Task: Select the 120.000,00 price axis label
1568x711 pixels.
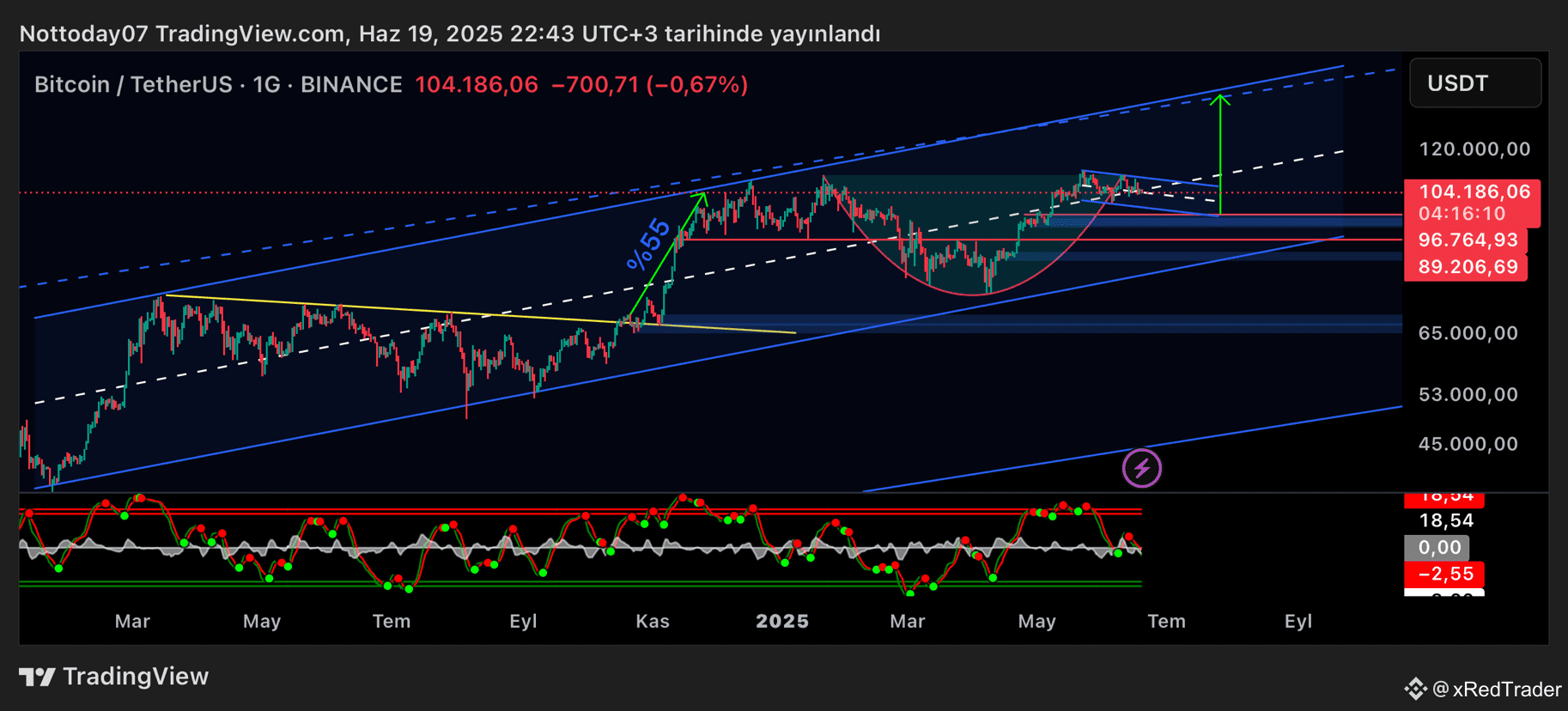Action: (1475, 149)
